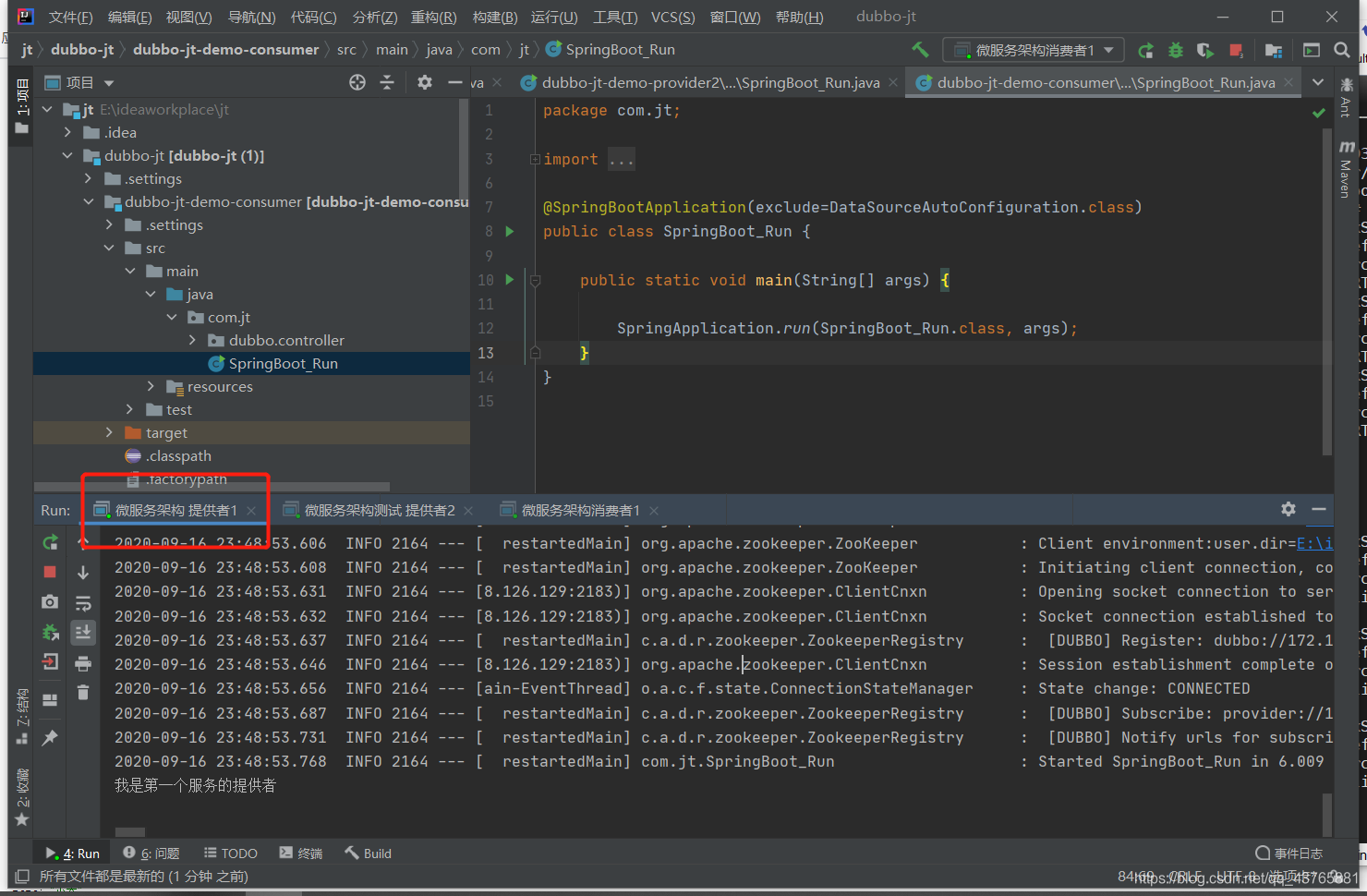Toggle pin tab in Run panel

[50, 737]
